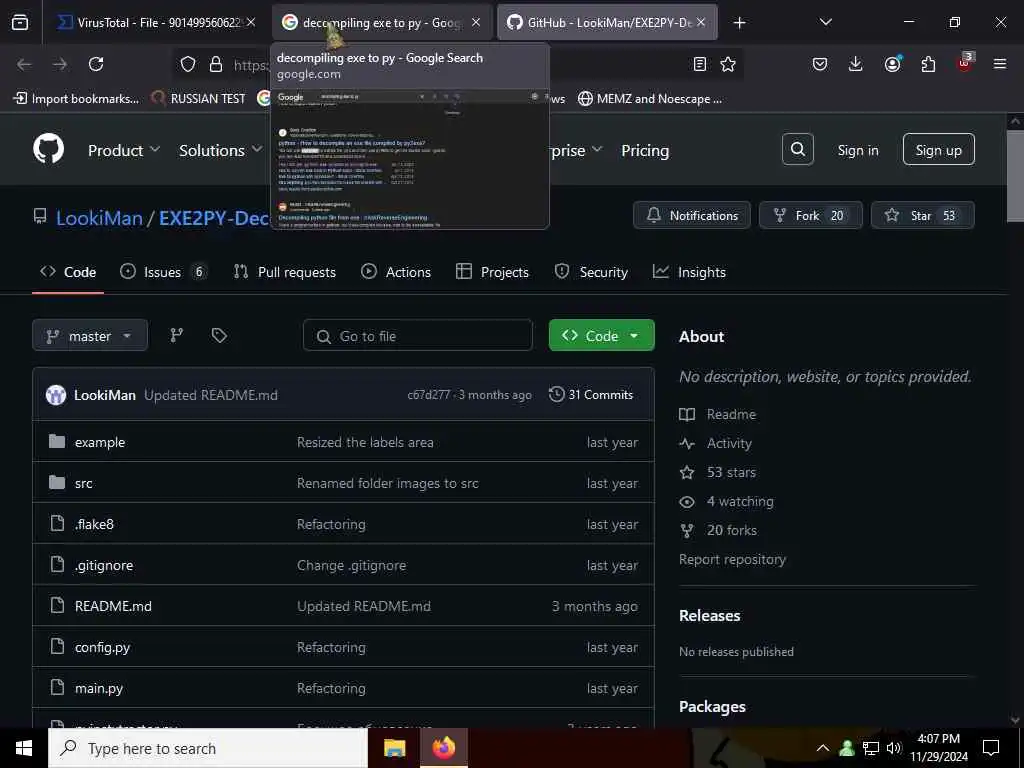The image size is (1024, 768).
Task: Open the GitHub search magnifier button
Action: 797,150
